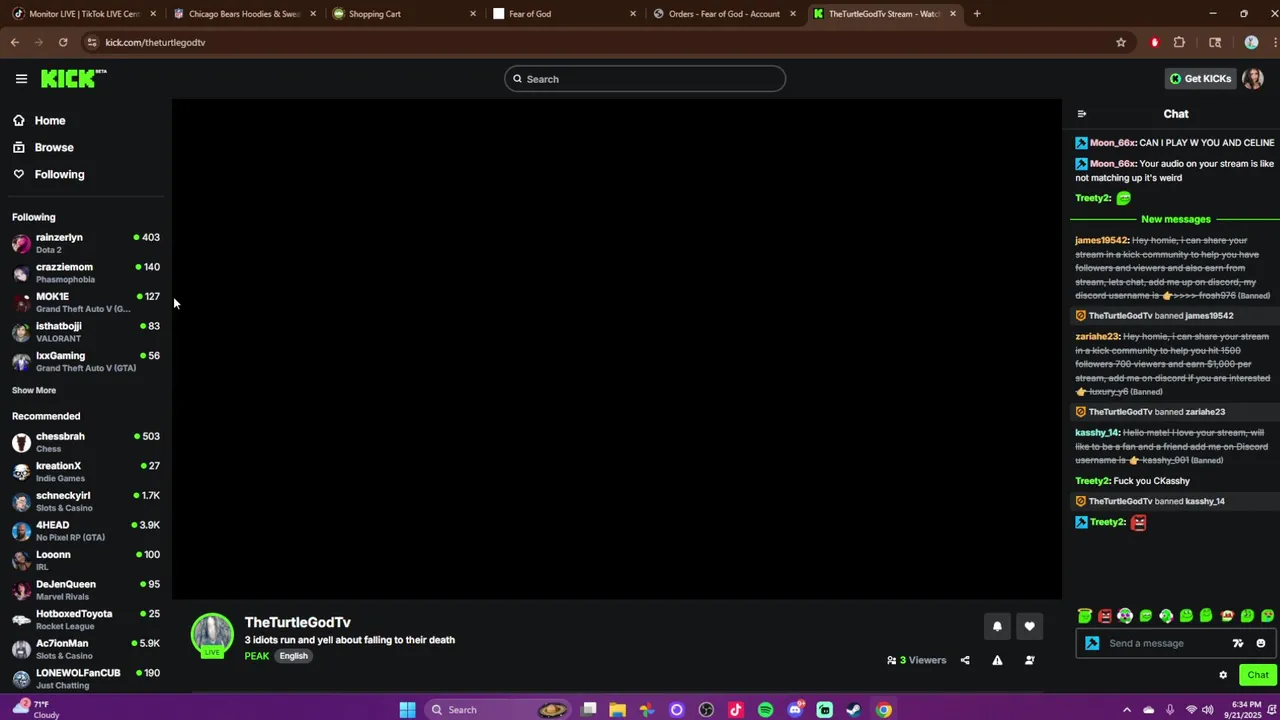Switch to Monitor LIVE TikTok tab

tap(85, 14)
